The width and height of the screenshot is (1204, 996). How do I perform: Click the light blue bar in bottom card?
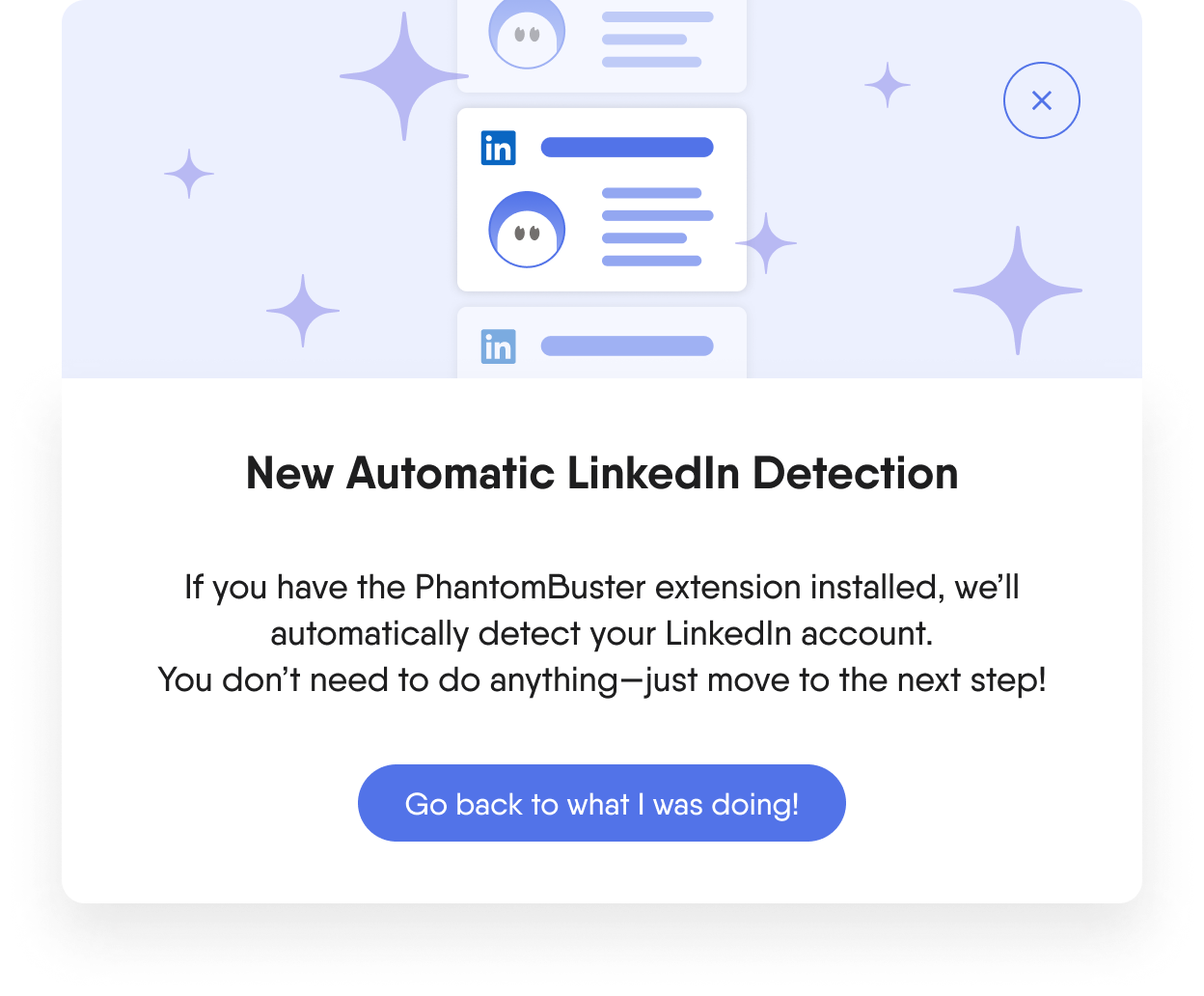point(627,346)
